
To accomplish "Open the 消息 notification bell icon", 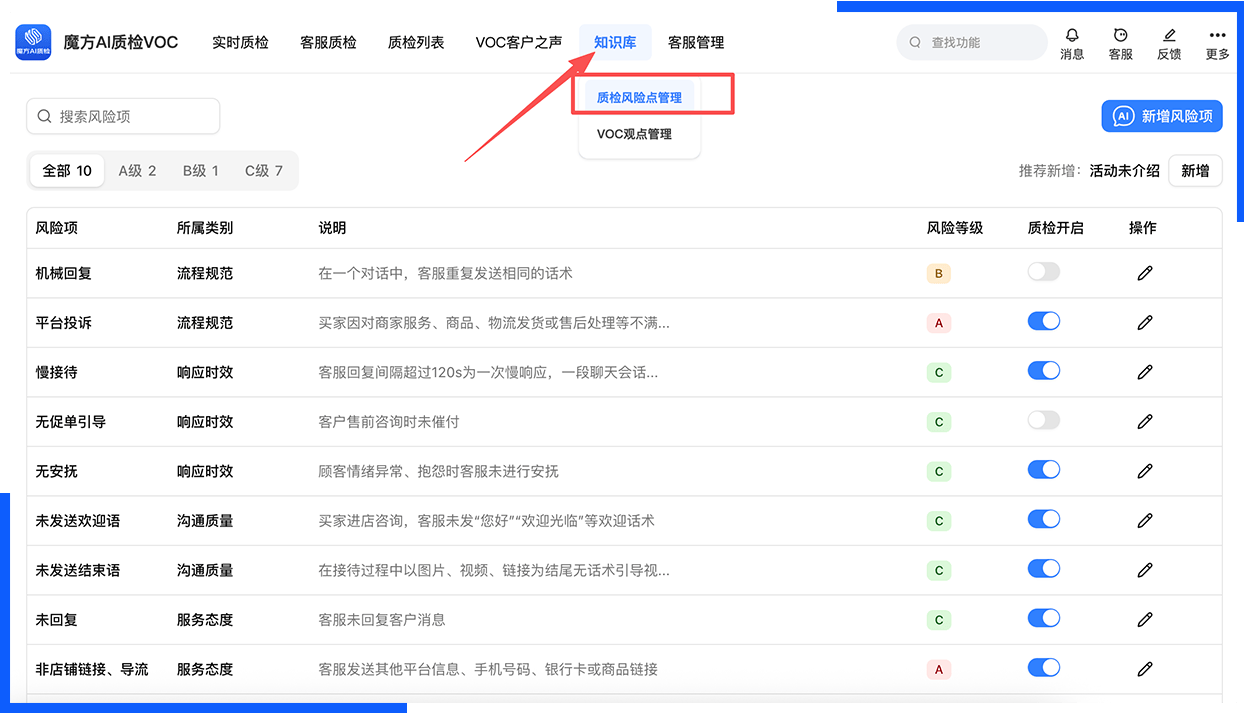I will click(1072, 36).
